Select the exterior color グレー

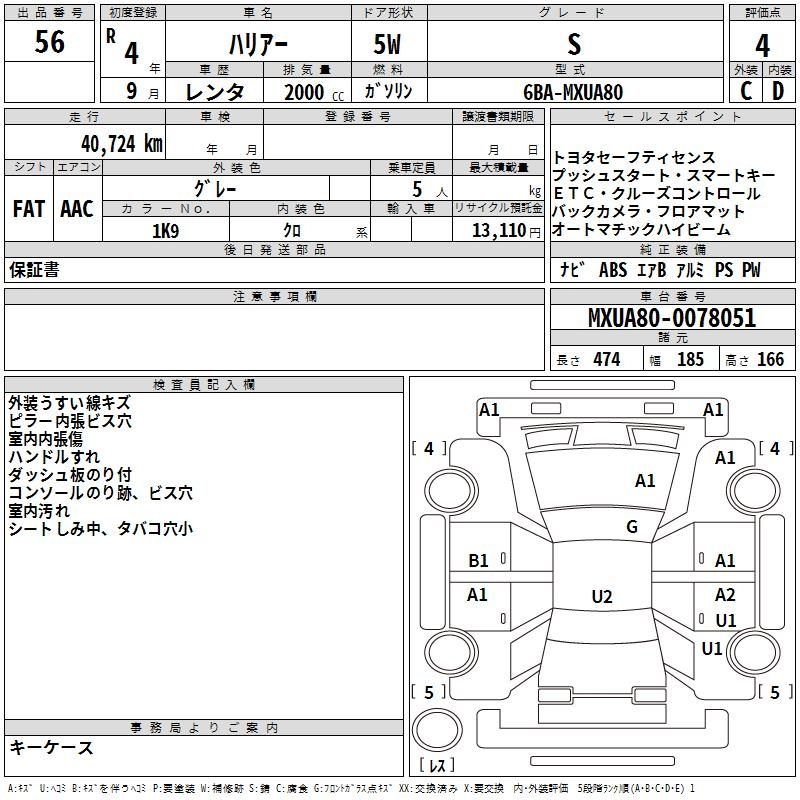click(x=215, y=189)
